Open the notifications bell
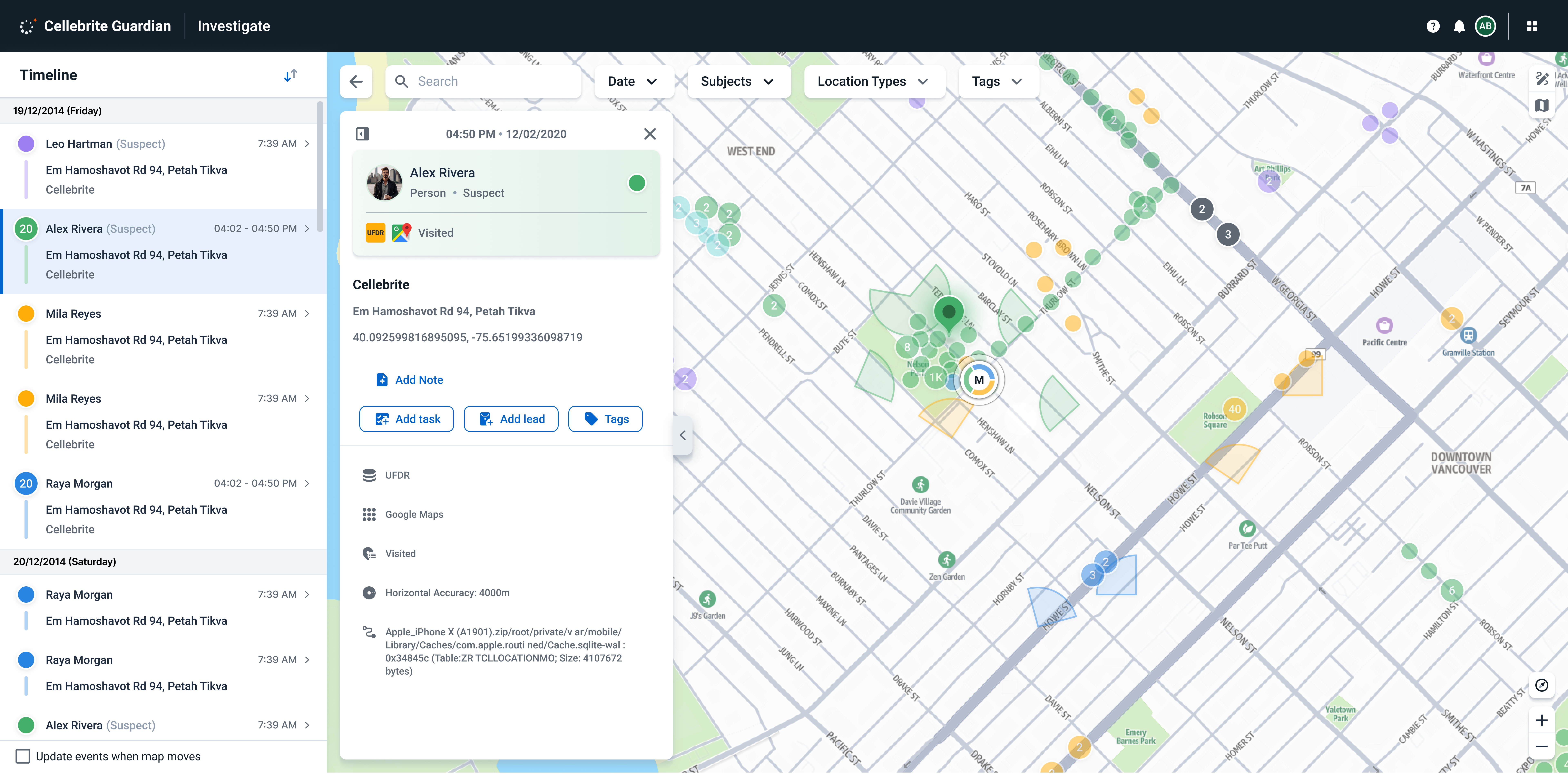 tap(1459, 26)
